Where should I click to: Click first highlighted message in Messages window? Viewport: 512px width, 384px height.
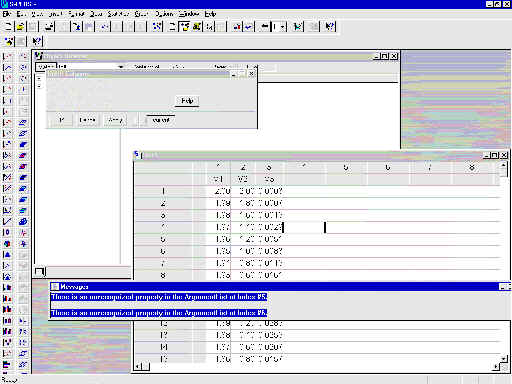coord(159,297)
